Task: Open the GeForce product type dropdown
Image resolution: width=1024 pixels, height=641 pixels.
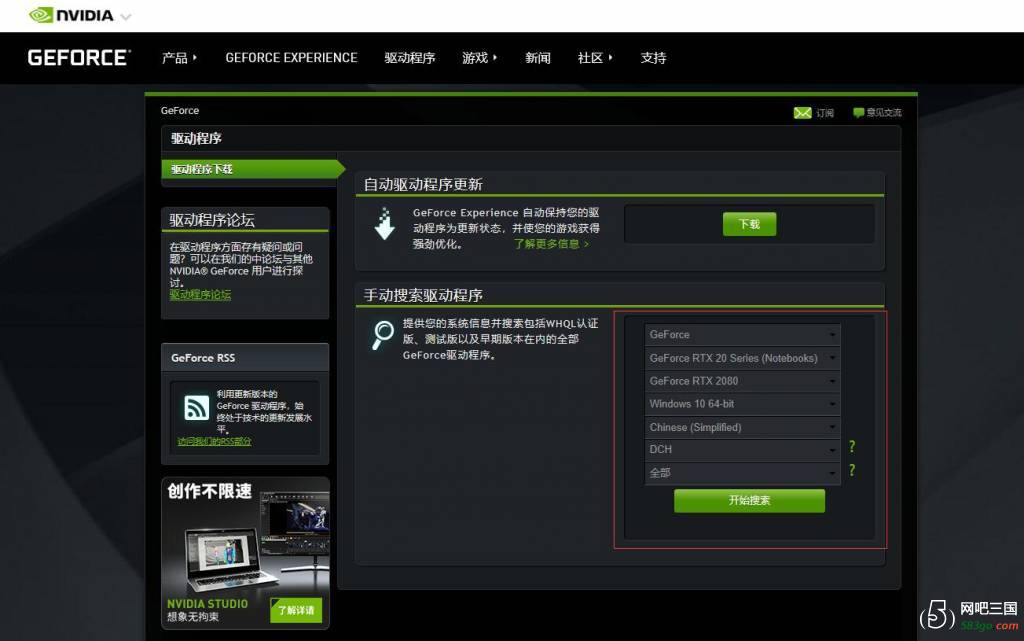Action: pos(742,334)
